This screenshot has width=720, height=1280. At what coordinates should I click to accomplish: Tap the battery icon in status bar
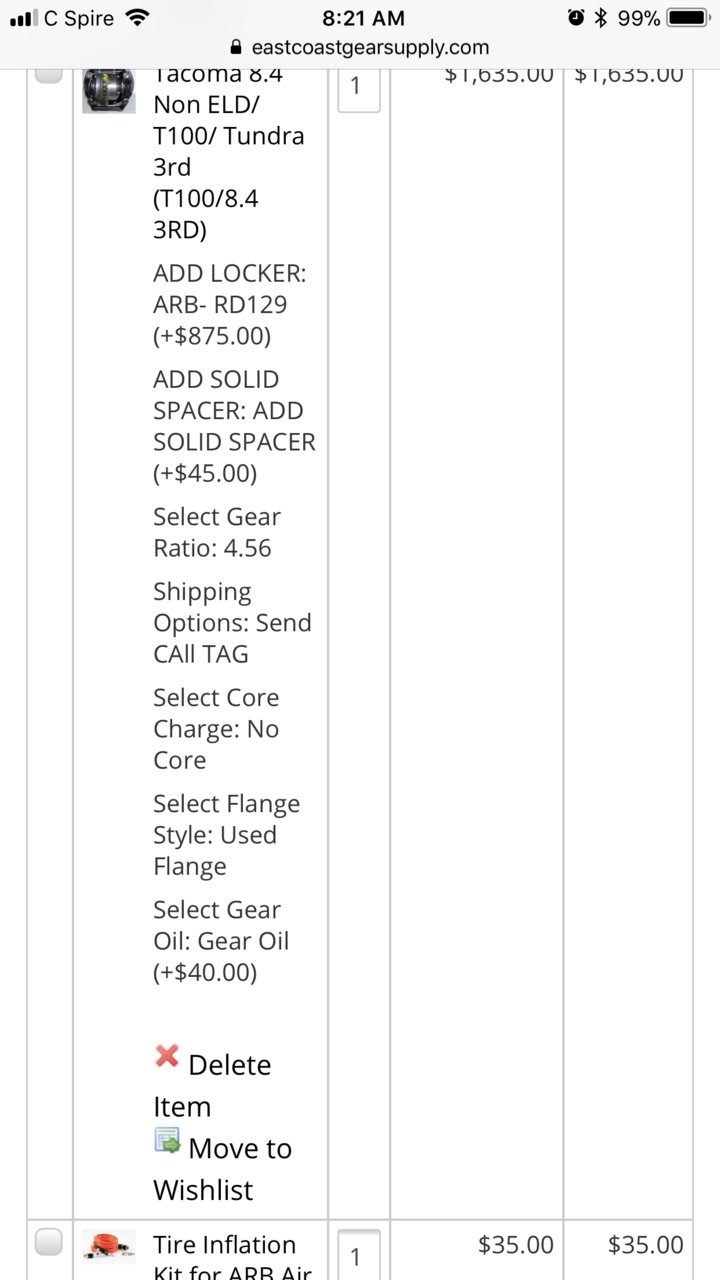click(688, 17)
